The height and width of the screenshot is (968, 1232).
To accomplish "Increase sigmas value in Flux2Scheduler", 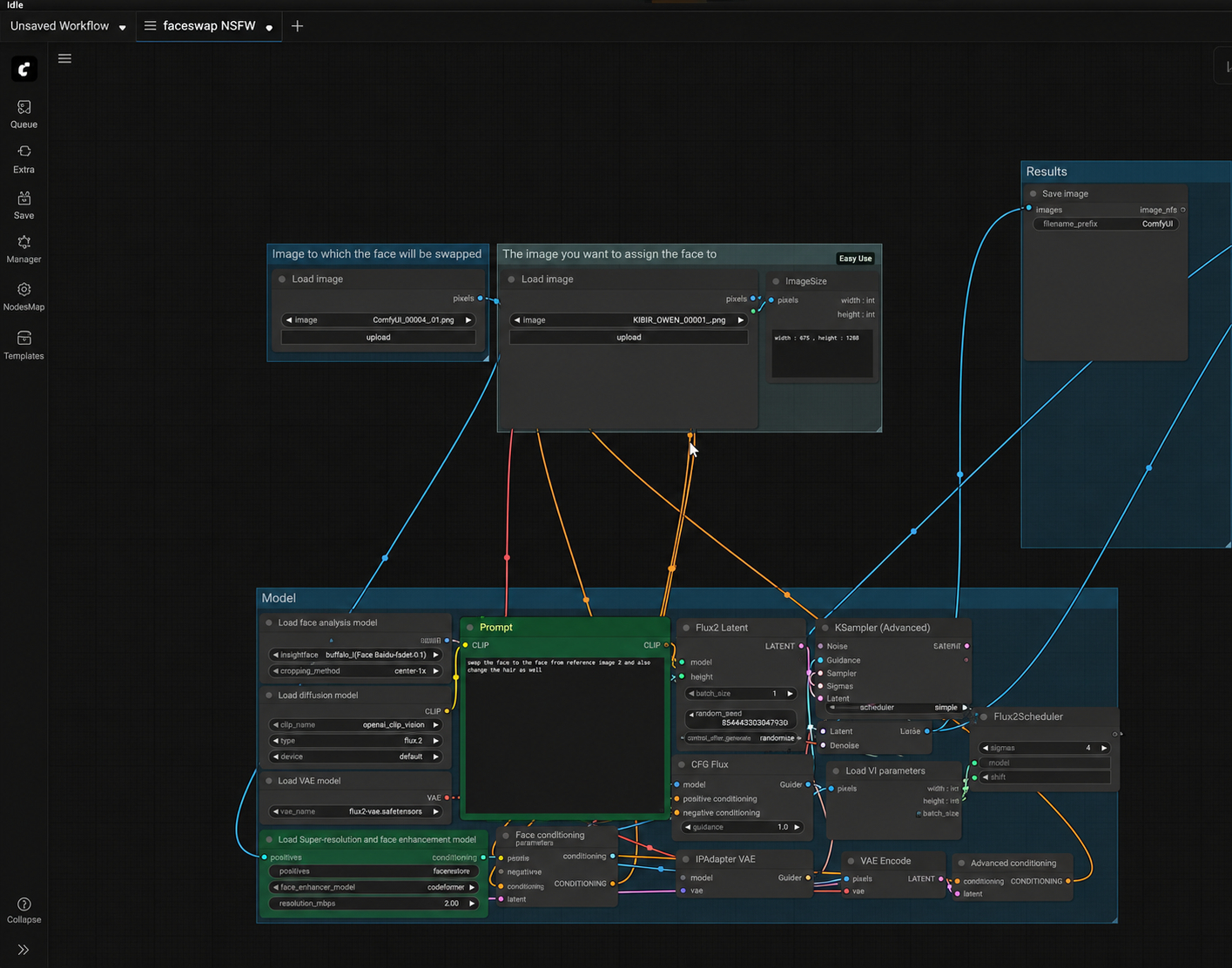I will [1104, 748].
